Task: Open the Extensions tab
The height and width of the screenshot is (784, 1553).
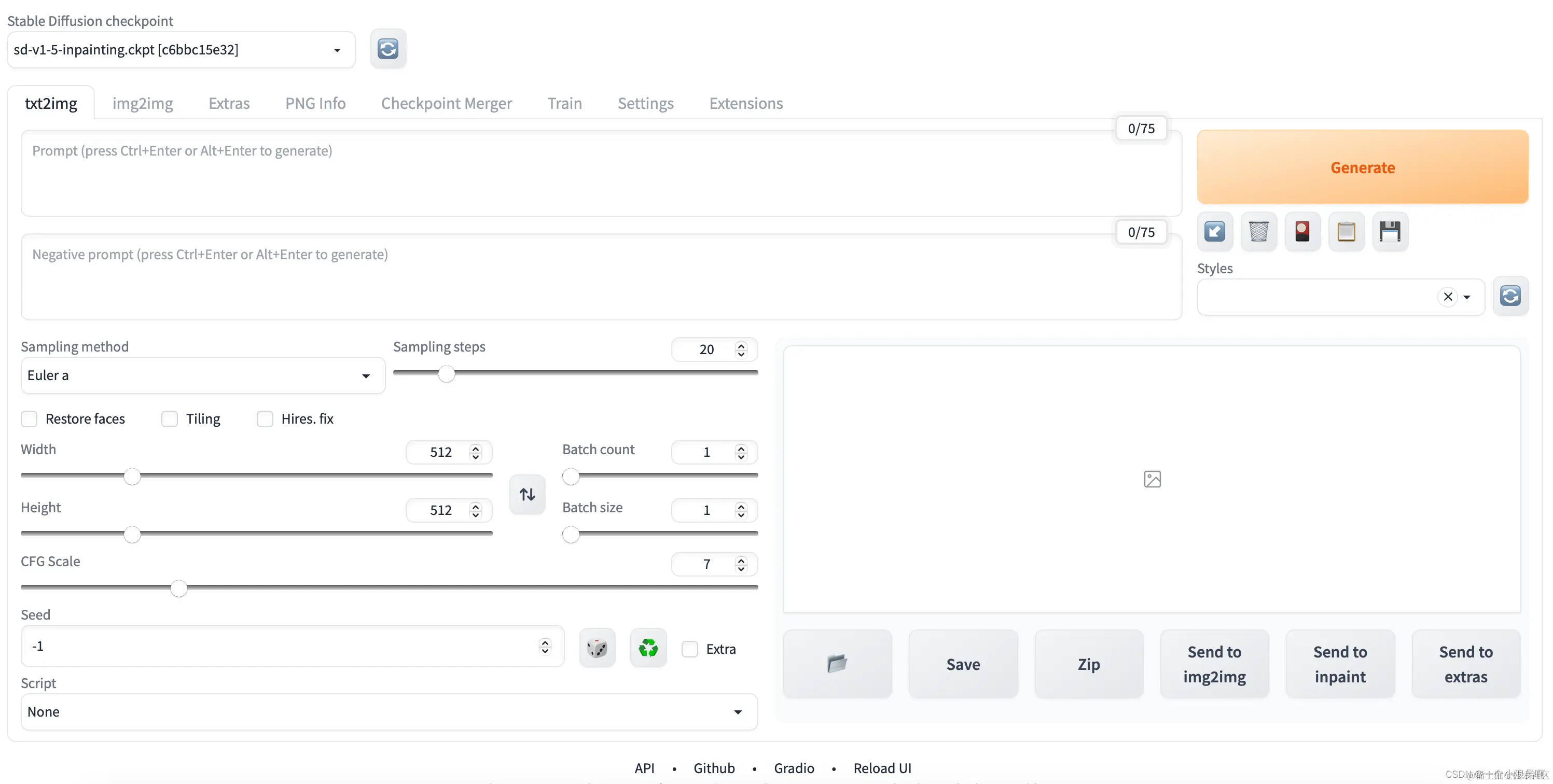Action: tap(746, 103)
